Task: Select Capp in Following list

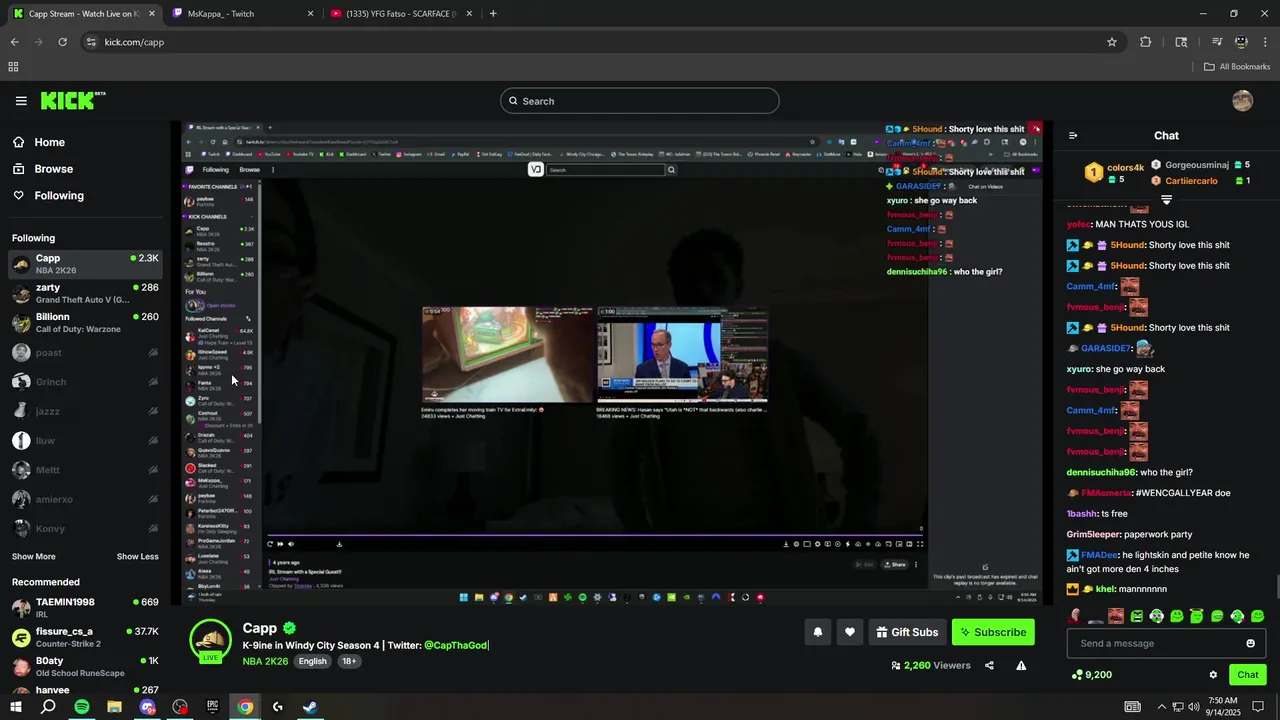Action: click(x=85, y=264)
